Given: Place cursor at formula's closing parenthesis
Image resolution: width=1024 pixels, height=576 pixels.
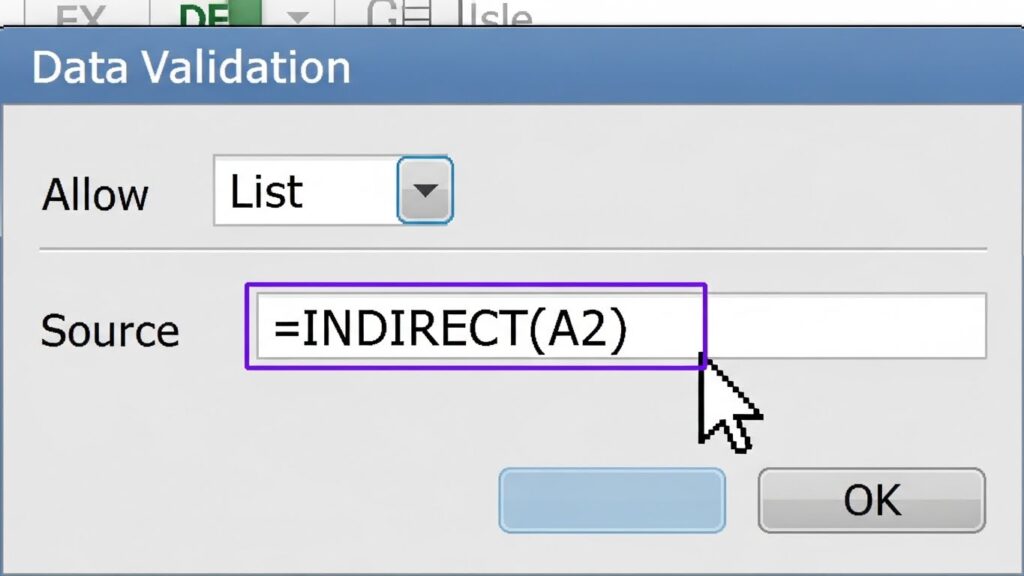Looking at the screenshot, I should coord(616,329).
